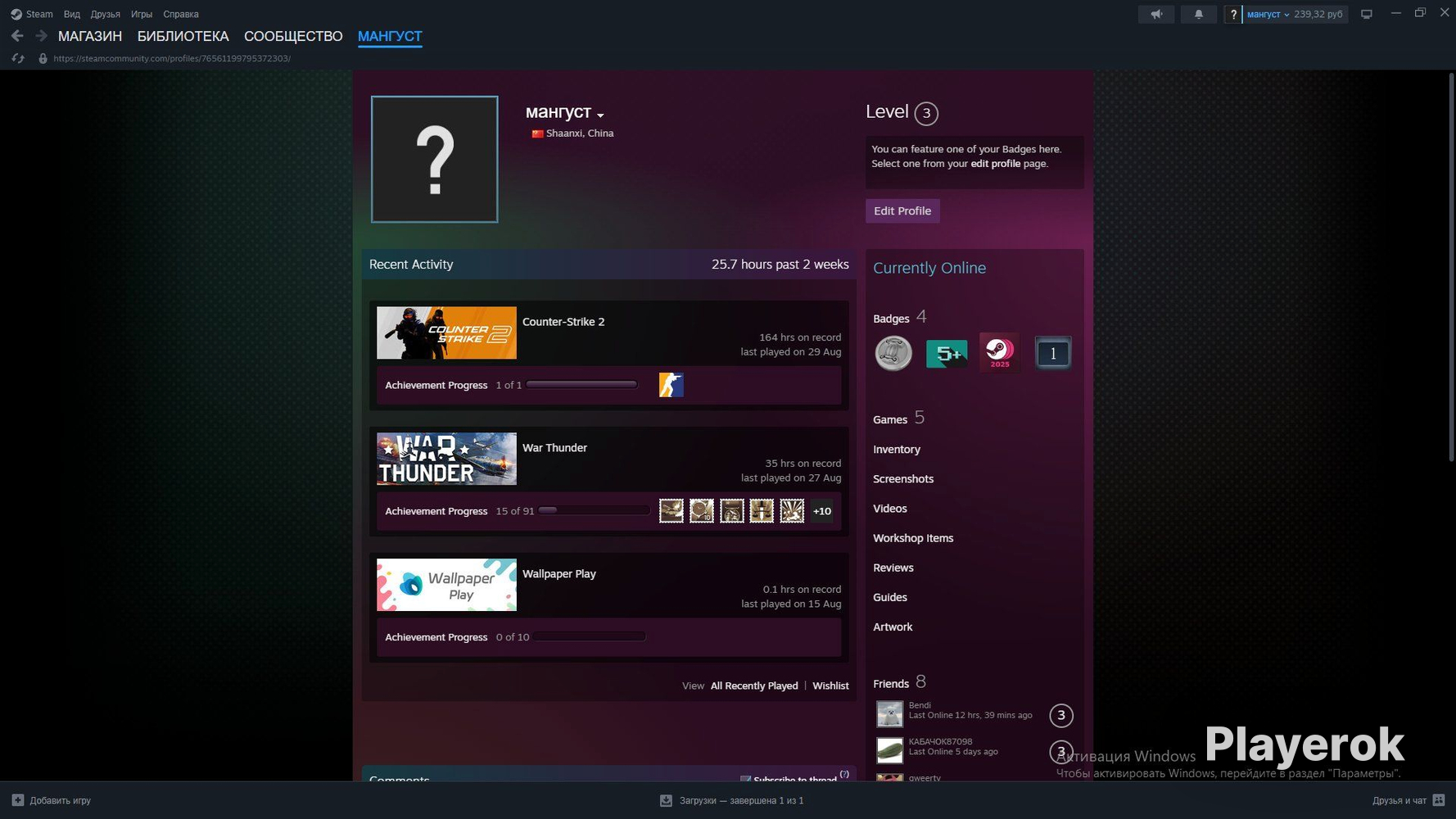Switch to the МАГАЗИН tab
This screenshot has width=1456, height=819.
tap(90, 36)
